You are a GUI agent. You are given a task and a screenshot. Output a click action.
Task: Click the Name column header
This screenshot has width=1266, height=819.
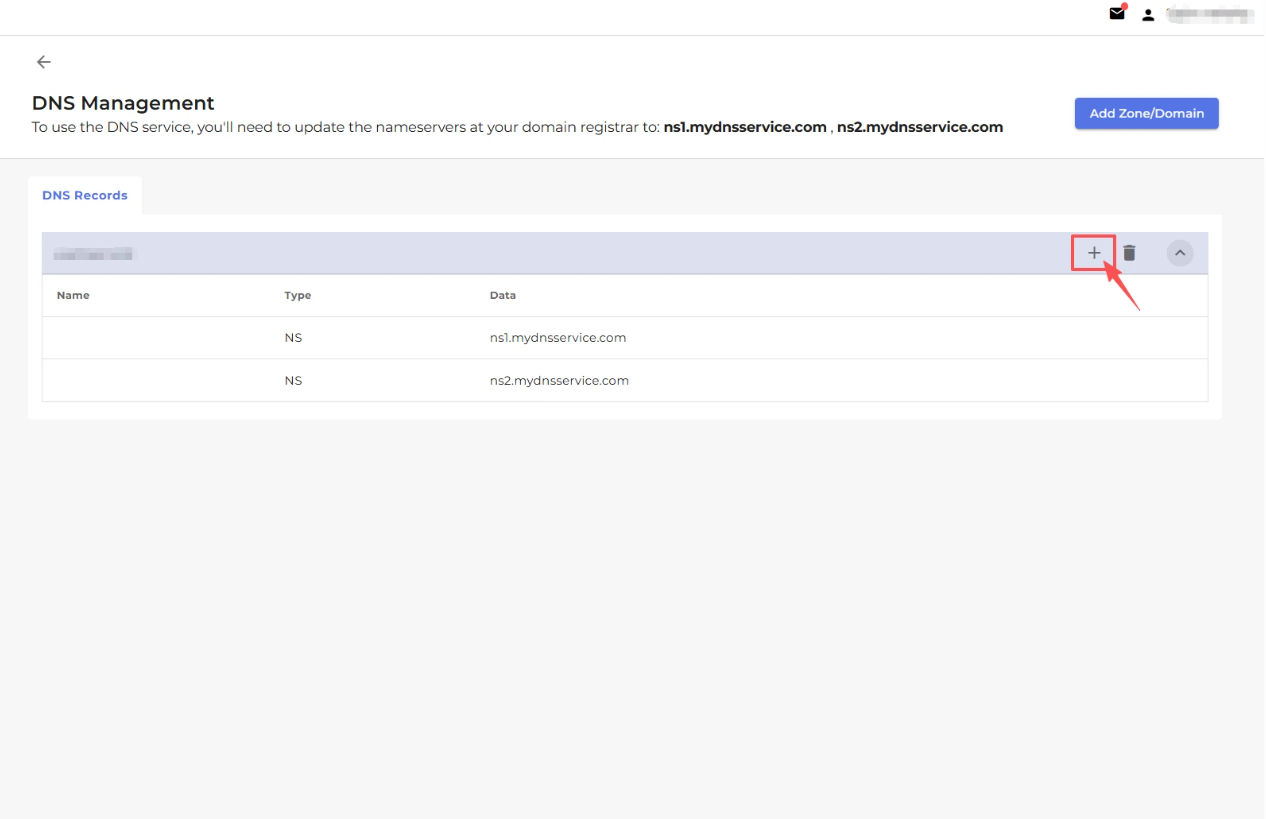click(73, 296)
